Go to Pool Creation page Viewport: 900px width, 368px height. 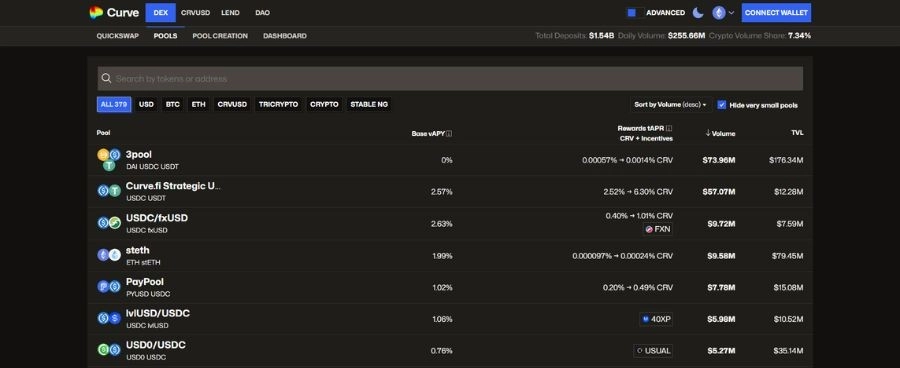[220, 36]
